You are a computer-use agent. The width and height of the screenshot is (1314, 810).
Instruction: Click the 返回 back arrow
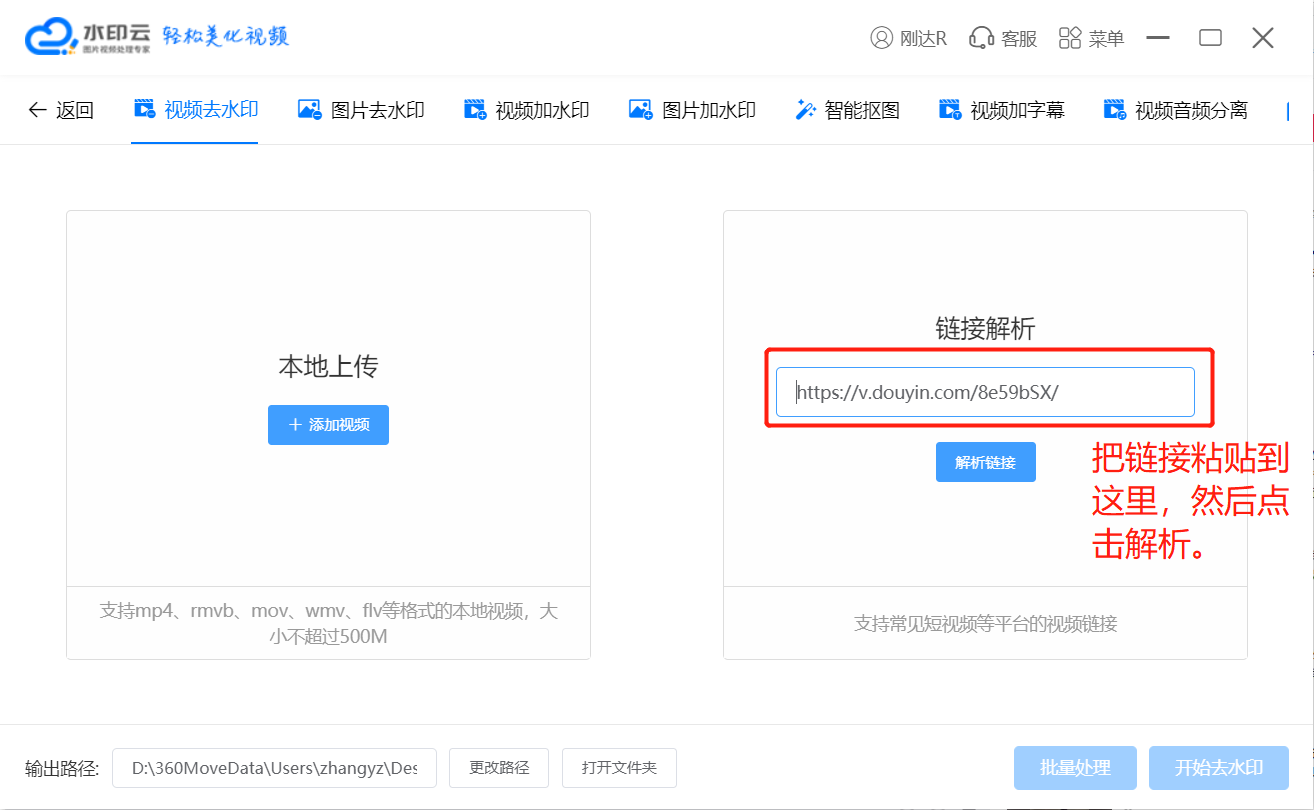[38, 110]
